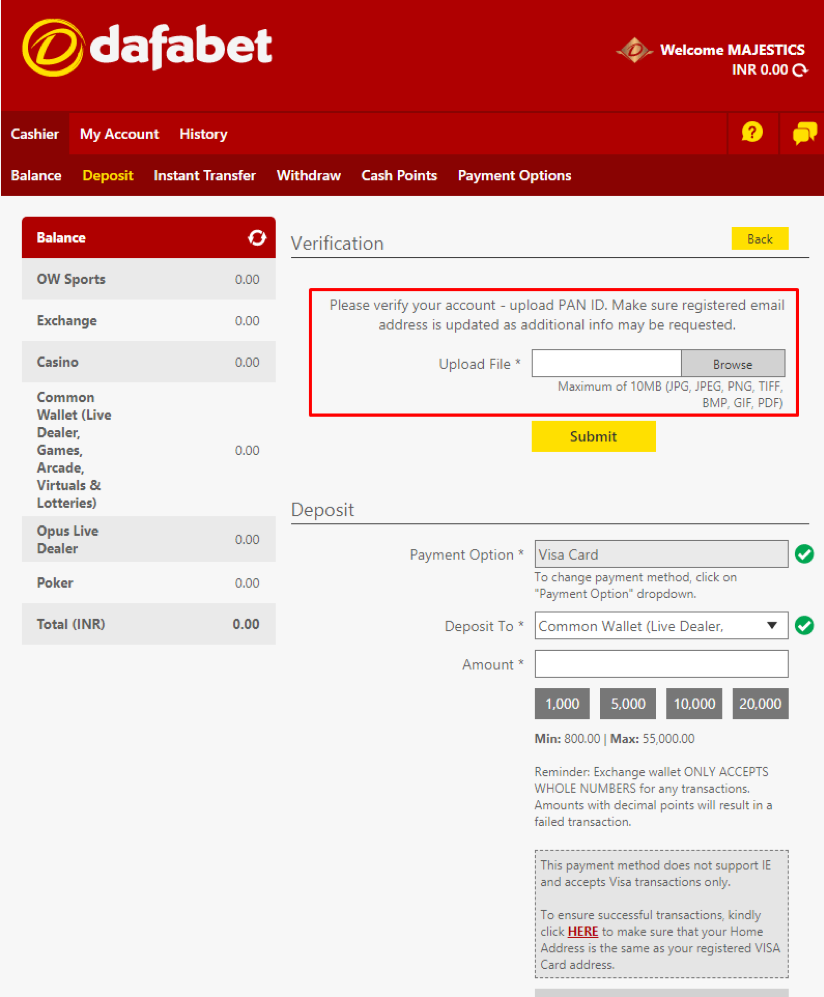View Payment Options page
The width and height of the screenshot is (824, 997).
(x=514, y=175)
